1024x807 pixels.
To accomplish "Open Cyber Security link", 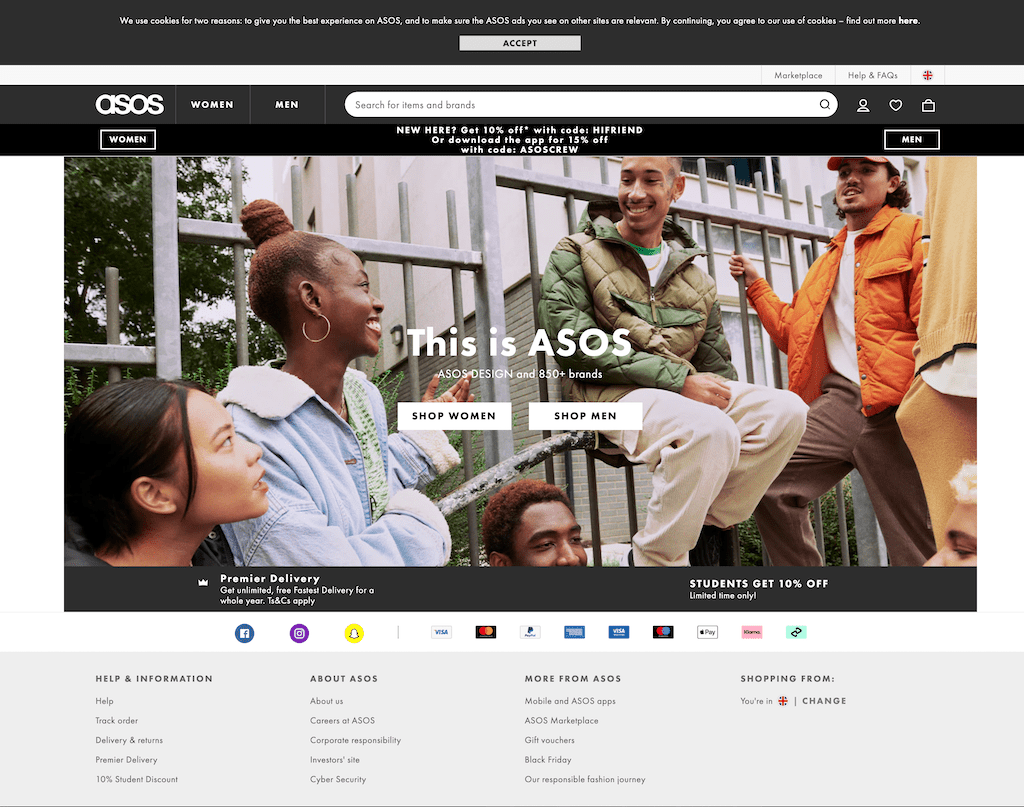I will 338,779.
